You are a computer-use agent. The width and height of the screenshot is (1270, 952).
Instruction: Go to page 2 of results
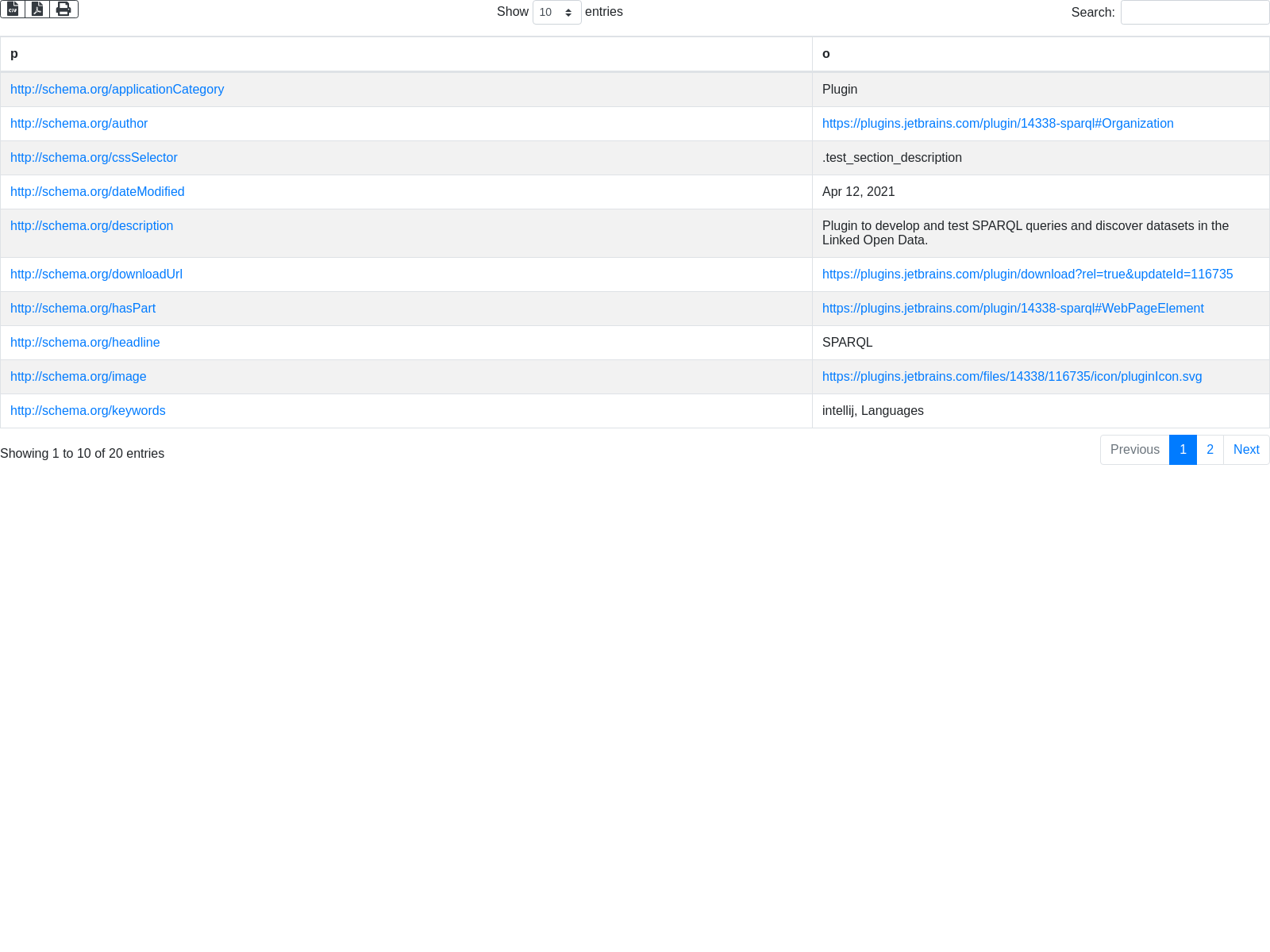point(1210,450)
